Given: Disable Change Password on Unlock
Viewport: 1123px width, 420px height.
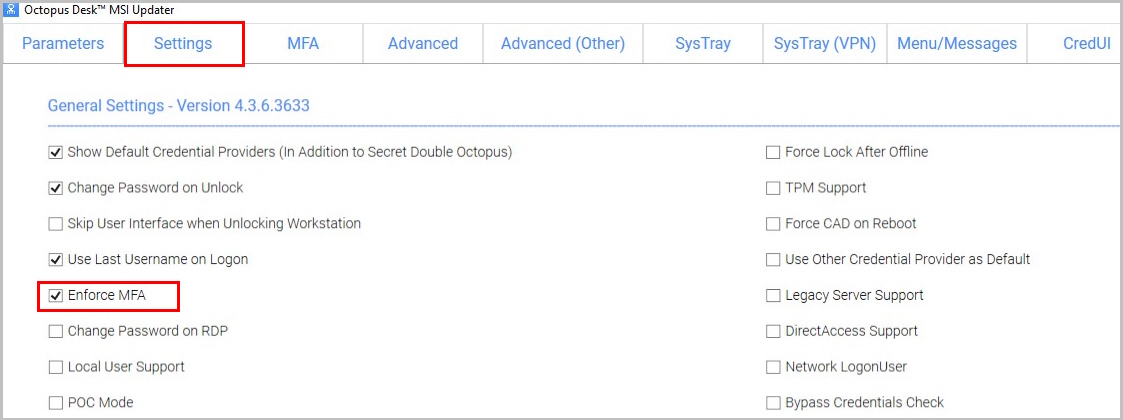Looking at the screenshot, I should click(x=55, y=188).
